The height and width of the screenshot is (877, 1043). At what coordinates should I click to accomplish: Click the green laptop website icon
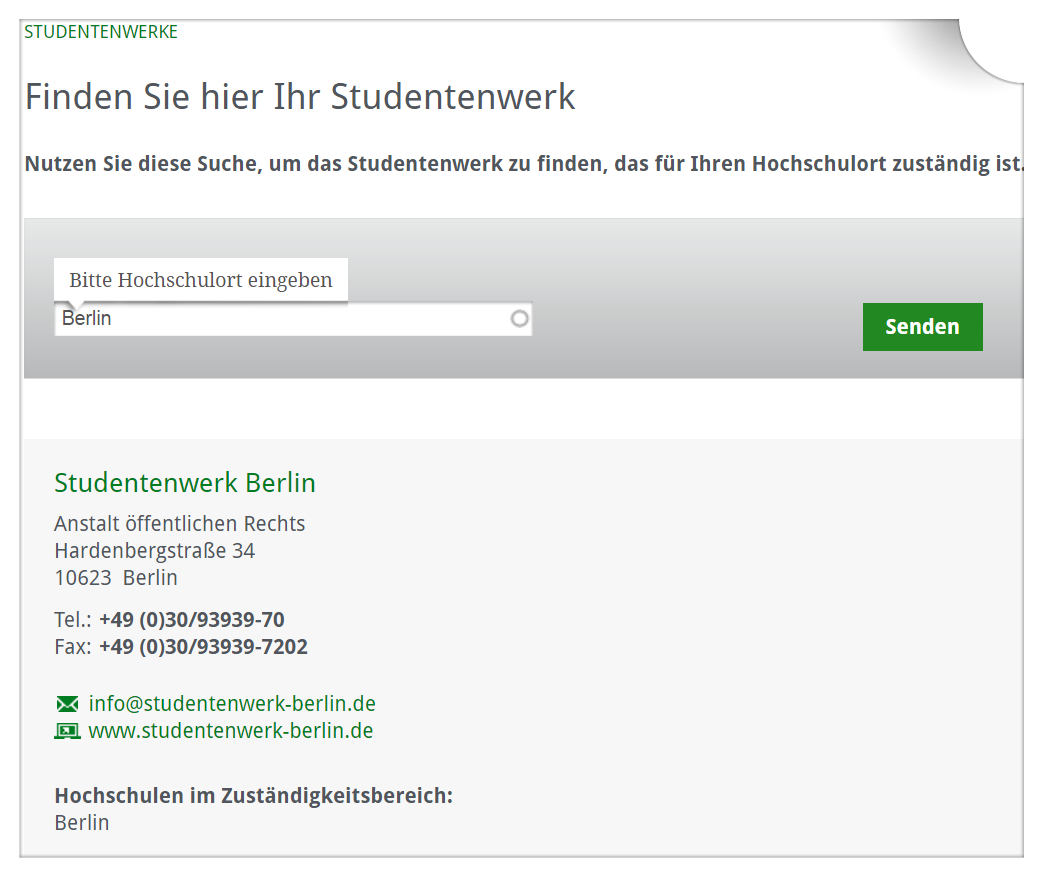[67, 731]
